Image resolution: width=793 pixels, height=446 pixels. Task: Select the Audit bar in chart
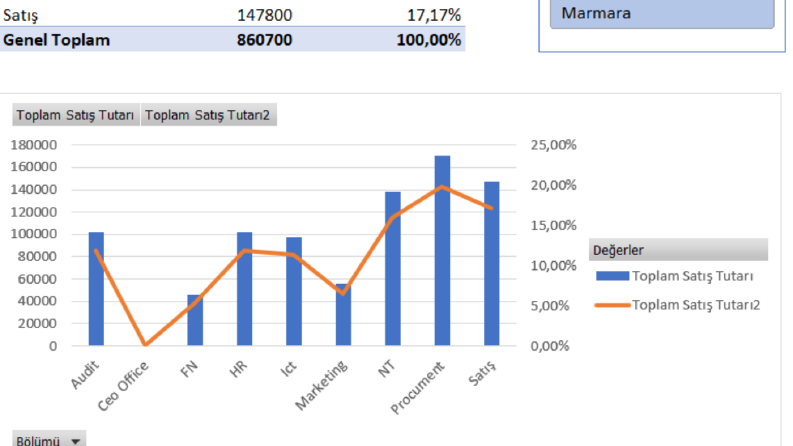[96, 289]
